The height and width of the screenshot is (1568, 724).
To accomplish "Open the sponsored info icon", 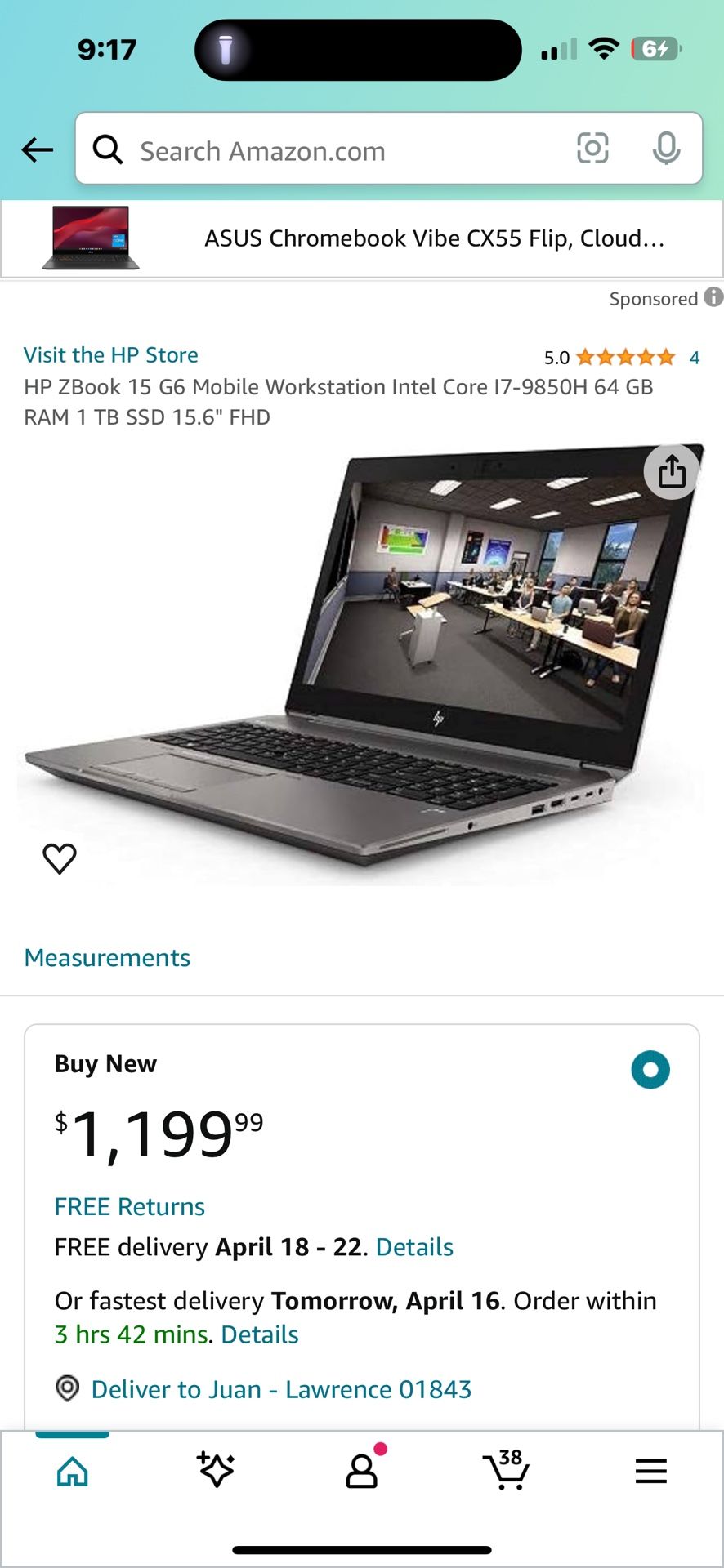I will click(713, 297).
